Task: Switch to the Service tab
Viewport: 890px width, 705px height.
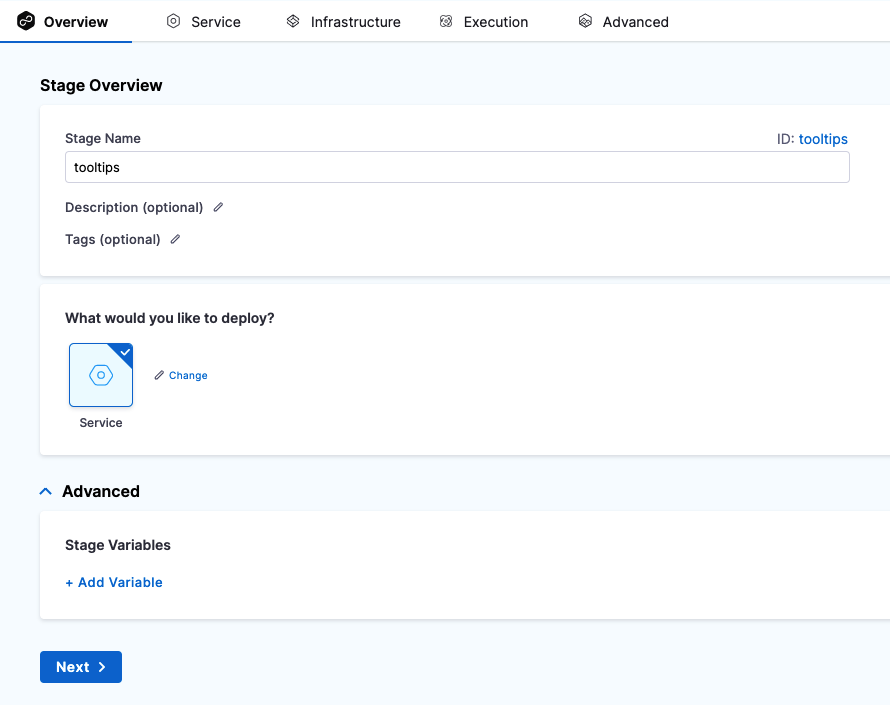Action: pos(215,21)
